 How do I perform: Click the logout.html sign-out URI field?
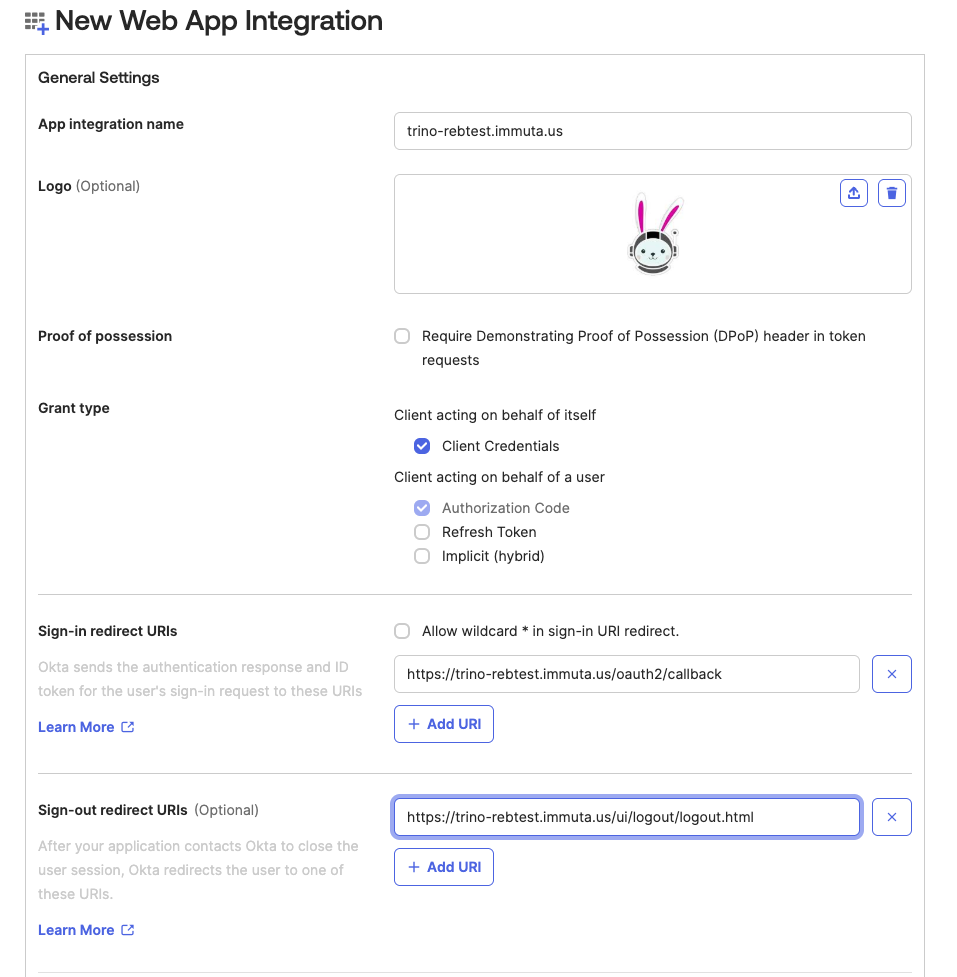pyautogui.click(x=626, y=817)
